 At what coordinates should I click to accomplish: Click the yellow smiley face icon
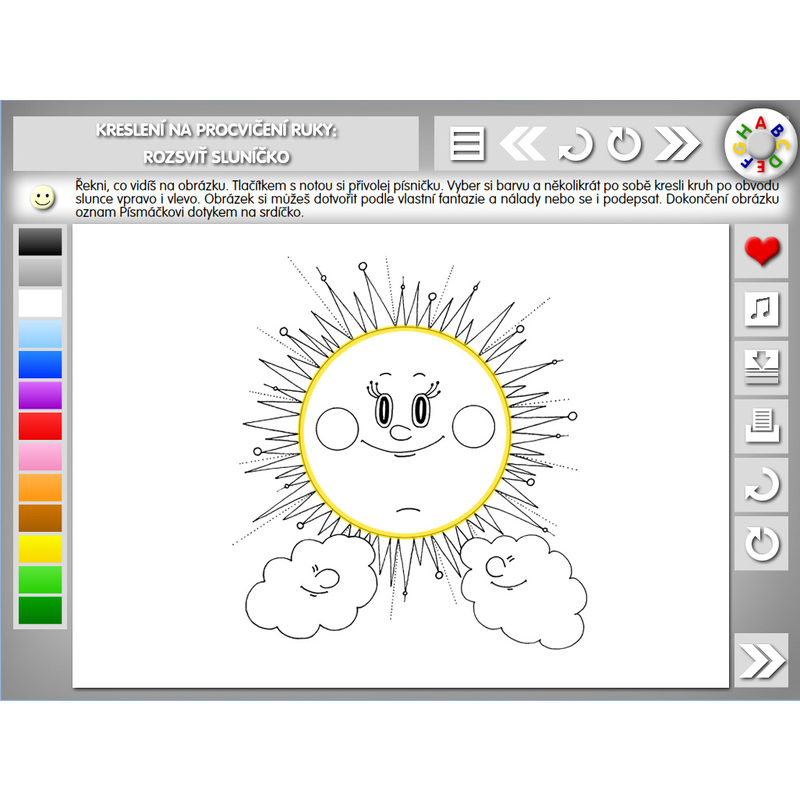tap(42, 197)
